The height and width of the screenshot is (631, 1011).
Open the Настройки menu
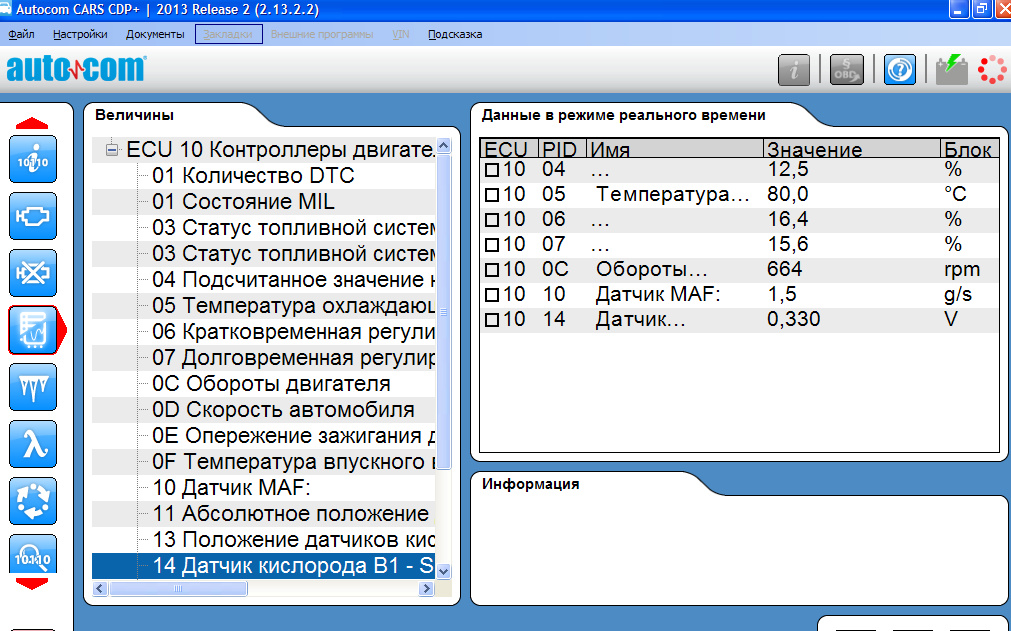[80, 34]
